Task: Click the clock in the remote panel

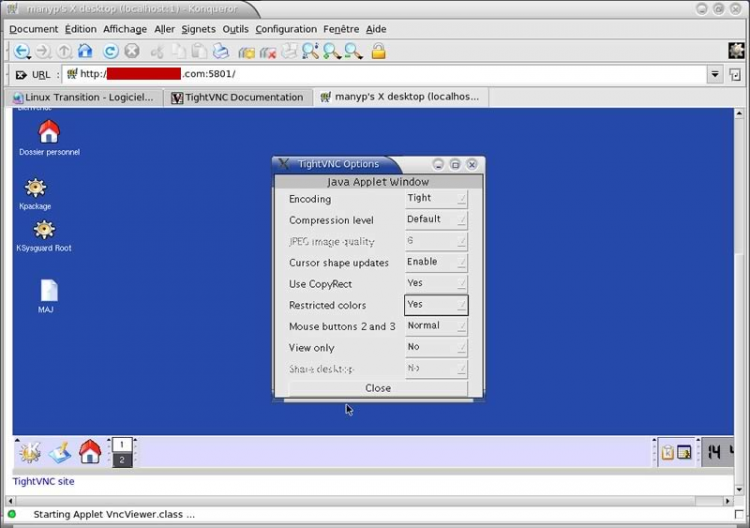Action: click(x=718, y=452)
